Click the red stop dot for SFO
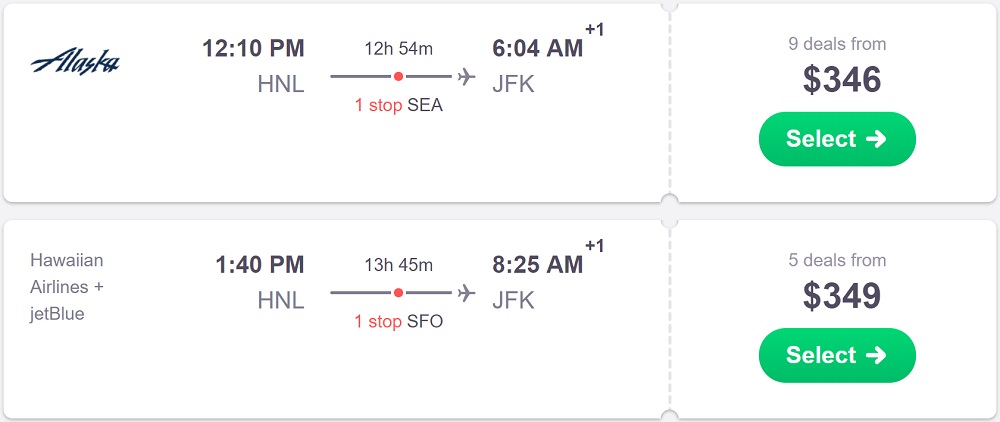Screen dimensions: 1000x422 tap(398, 293)
